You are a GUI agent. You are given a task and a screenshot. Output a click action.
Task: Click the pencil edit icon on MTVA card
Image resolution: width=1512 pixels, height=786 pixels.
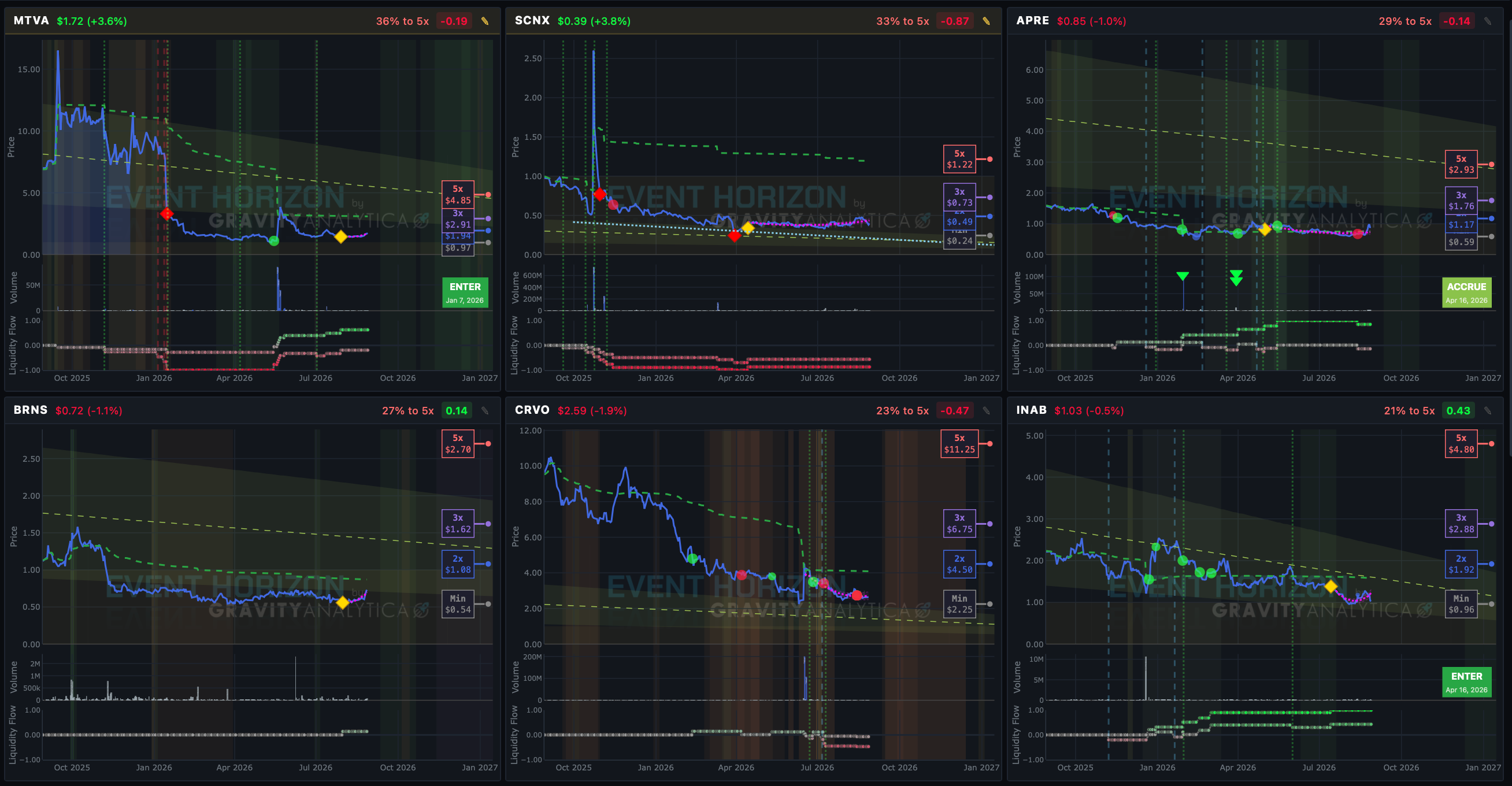click(x=485, y=21)
